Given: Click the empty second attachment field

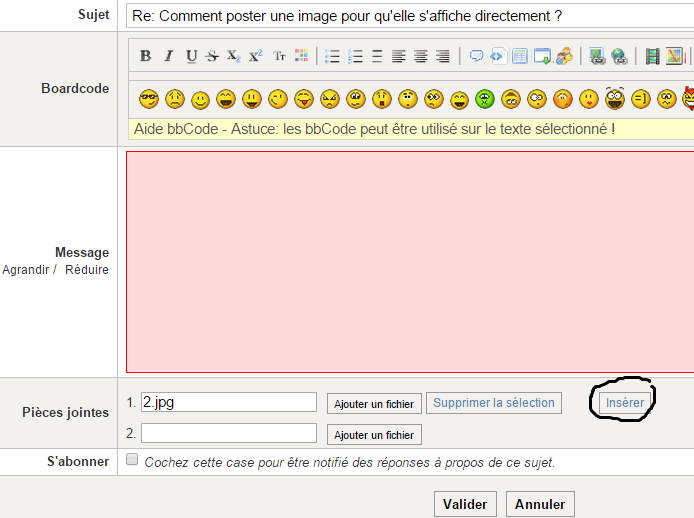Looking at the screenshot, I should coord(229,433).
